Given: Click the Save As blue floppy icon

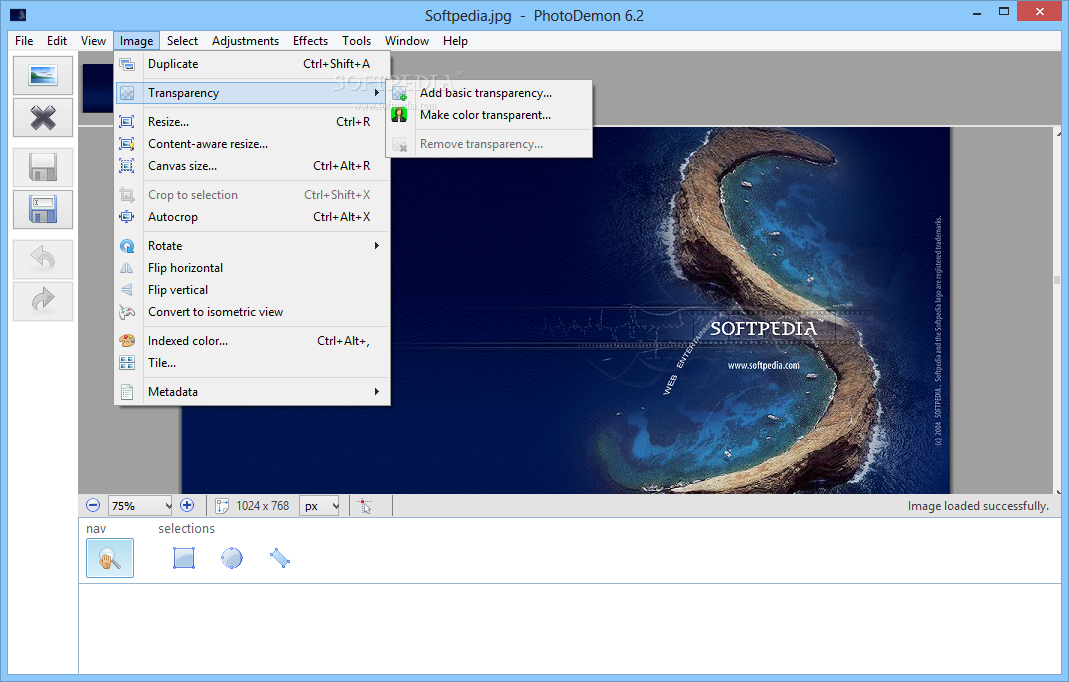Looking at the screenshot, I should [x=43, y=209].
